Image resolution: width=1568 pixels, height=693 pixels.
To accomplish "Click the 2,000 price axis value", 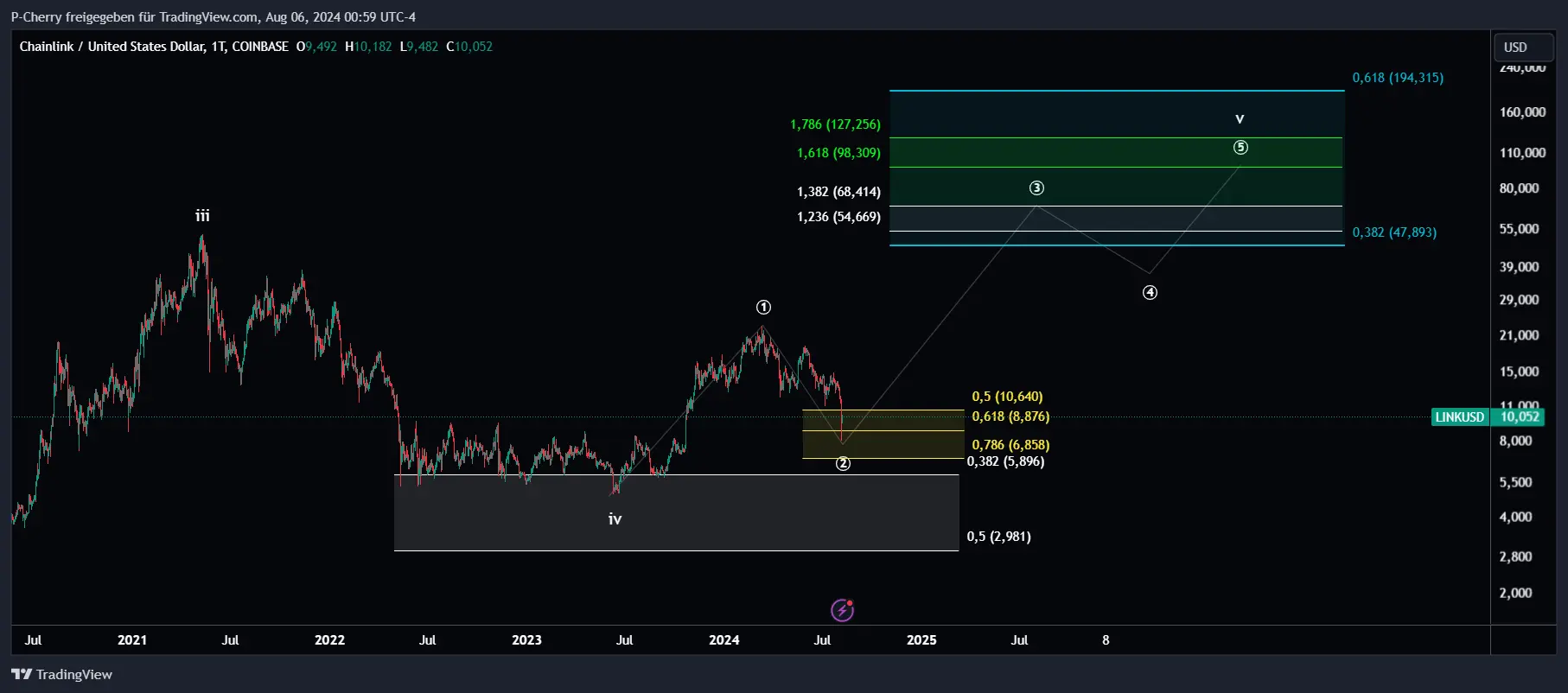I will pos(1515,593).
